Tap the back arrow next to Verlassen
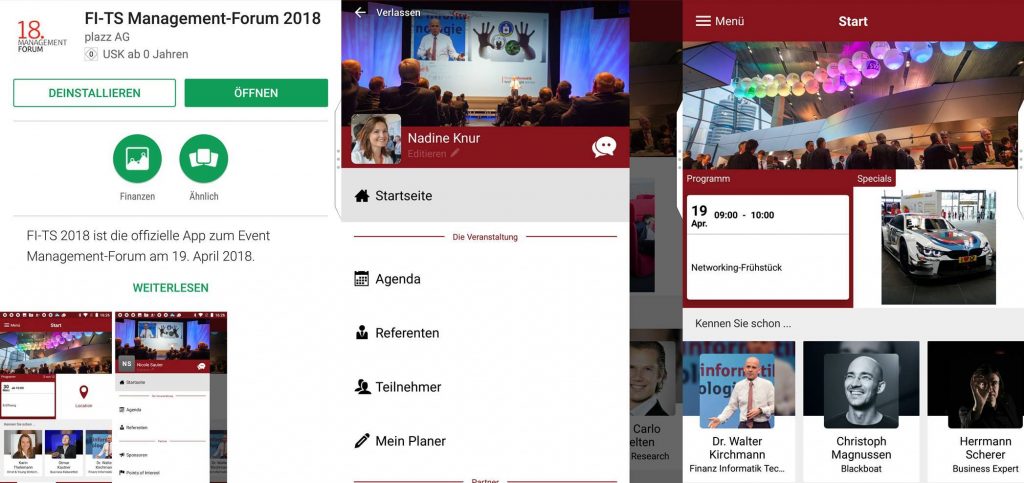The image size is (1024, 483). tap(360, 12)
